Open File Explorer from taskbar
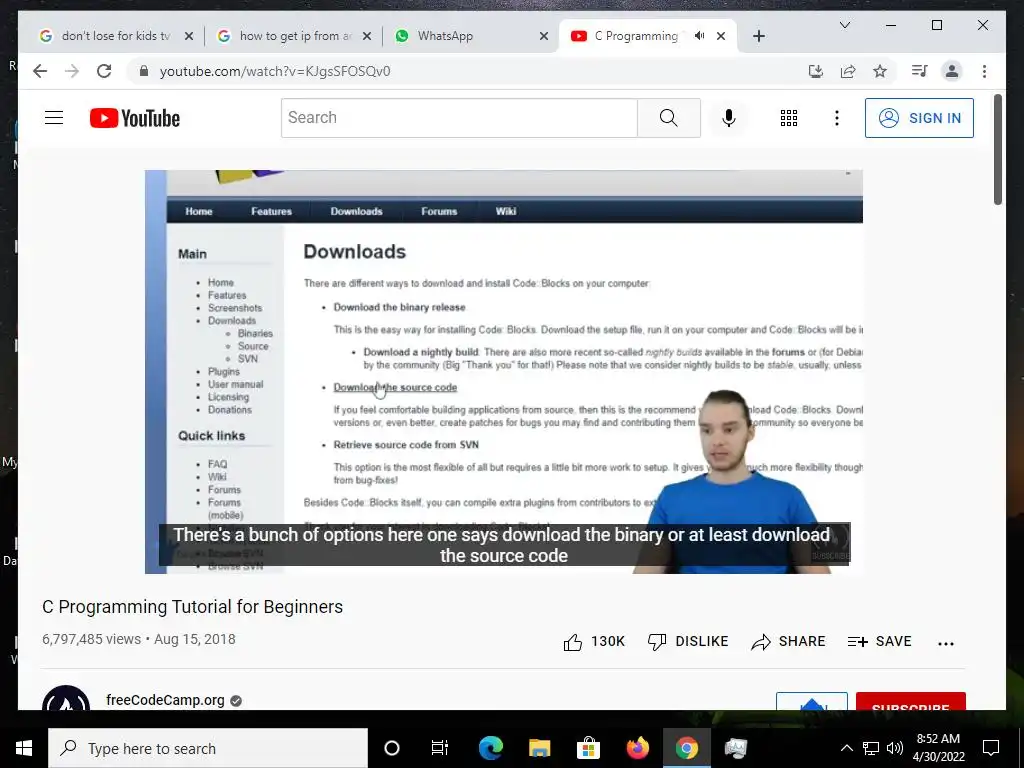The image size is (1024, 768). (x=539, y=748)
